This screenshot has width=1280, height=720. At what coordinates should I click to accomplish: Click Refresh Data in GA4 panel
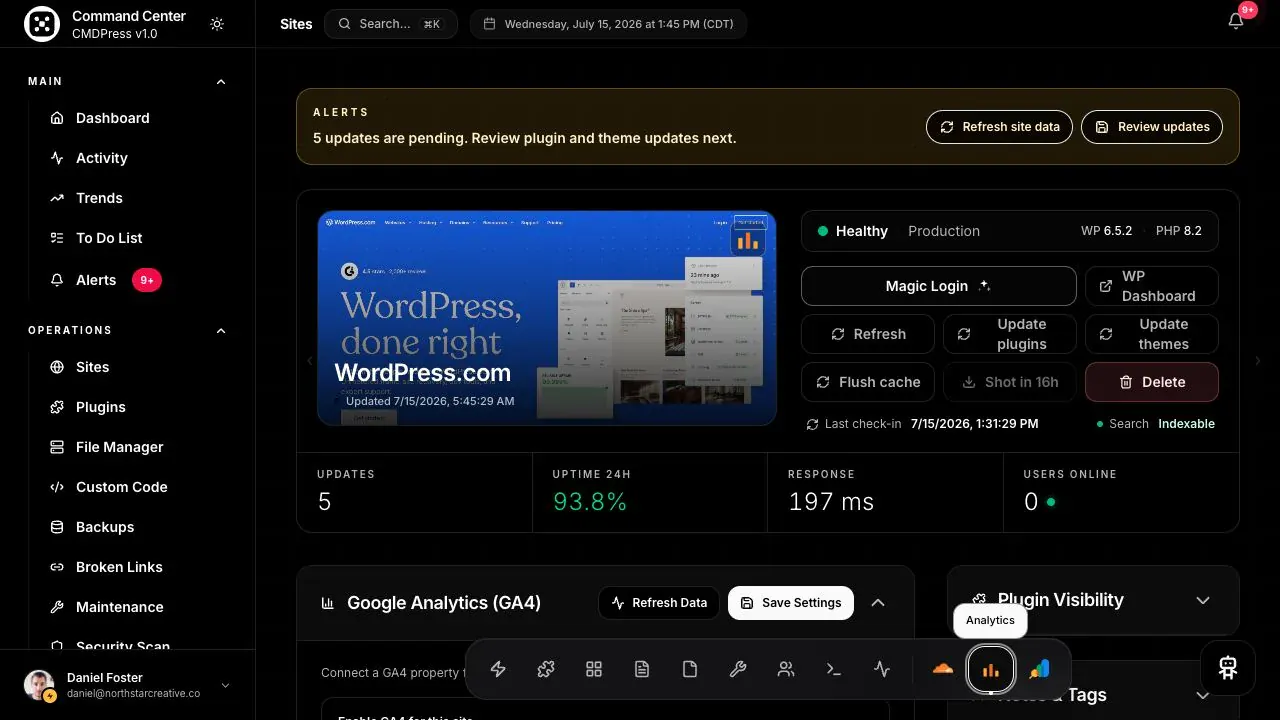[x=659, y=603]
